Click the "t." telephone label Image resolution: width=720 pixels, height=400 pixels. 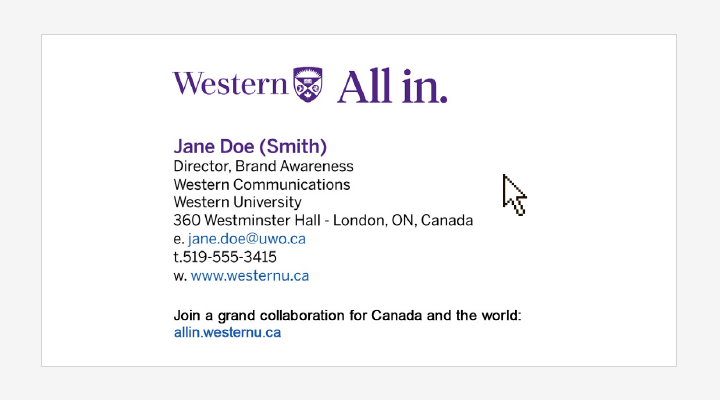coord(177,257)
